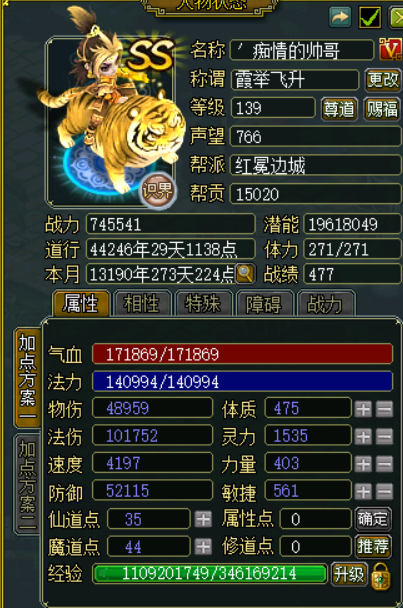Click minus button next to 敏捷
Viewport: 403px width, 608px height.
point(384,492)
